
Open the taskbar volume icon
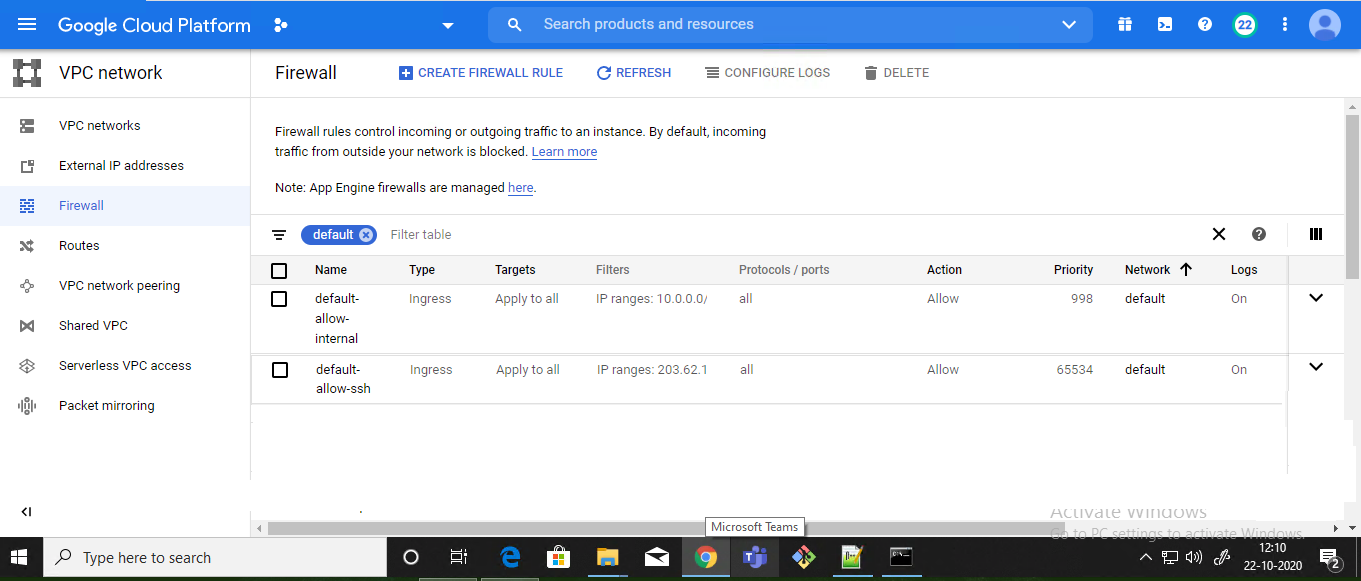[x=1194, y=557]
